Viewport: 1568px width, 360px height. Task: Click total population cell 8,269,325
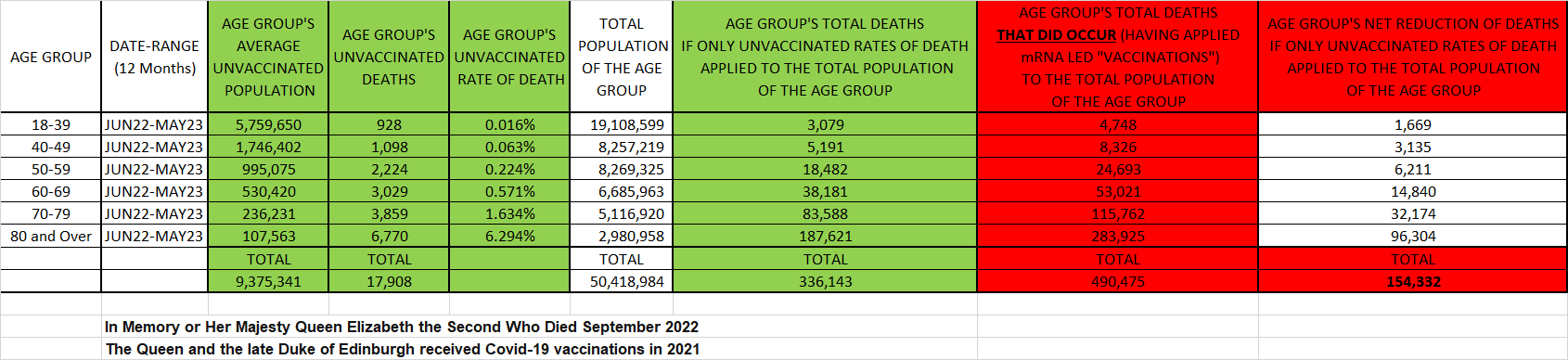click(x=621, y=169)
